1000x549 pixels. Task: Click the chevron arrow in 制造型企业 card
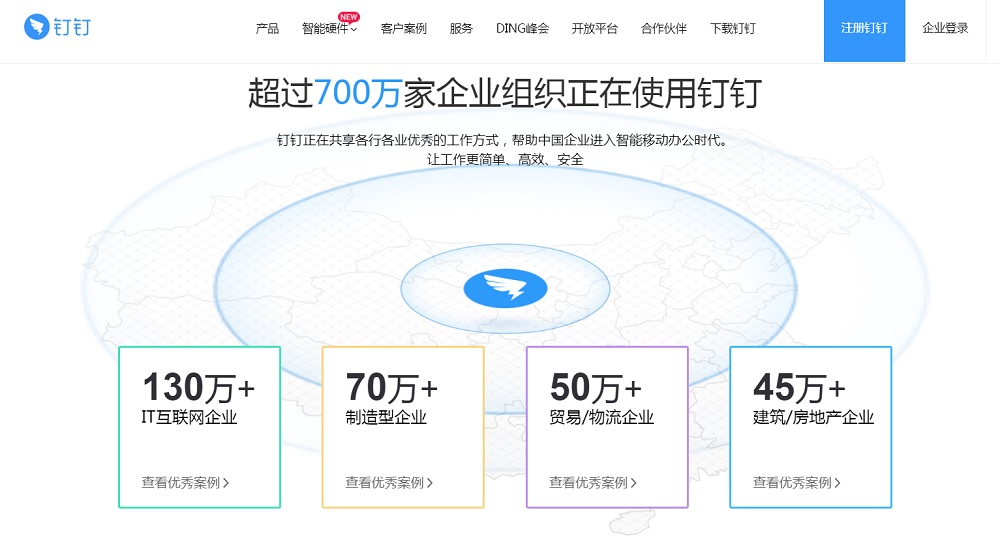[430, 483]
